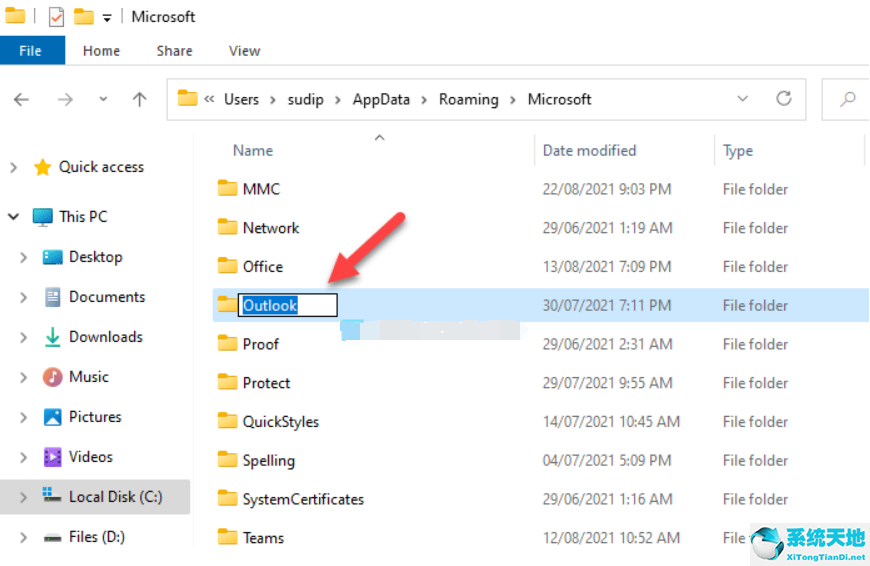870x566 pixels.
Task: Navigate to Roaming in the breadcrumb
Action: tap(469, 99)
